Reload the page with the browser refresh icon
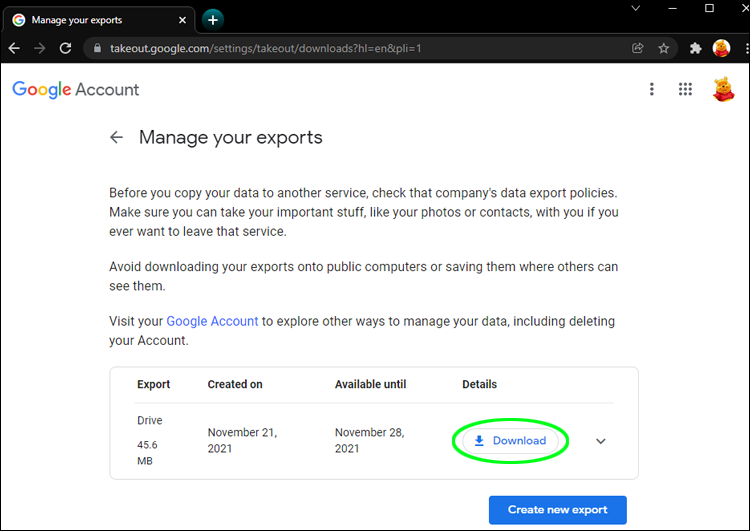Screen dimensions: 750x531 [66, 48]
